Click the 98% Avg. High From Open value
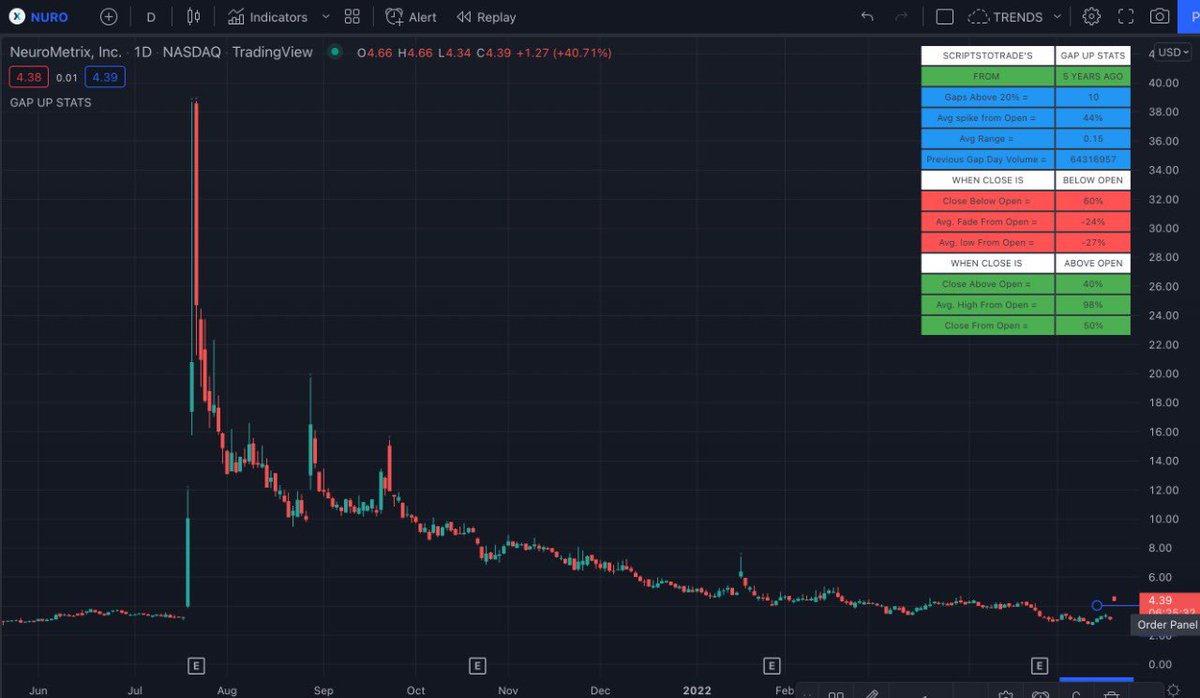This screenshot has width=1200, height=698. coord(1093,305)
